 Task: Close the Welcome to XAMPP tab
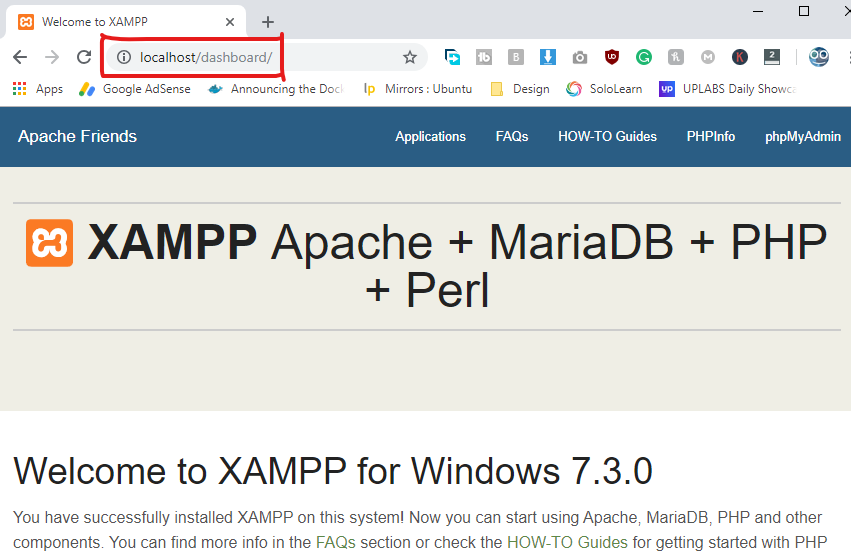[230, 22]
